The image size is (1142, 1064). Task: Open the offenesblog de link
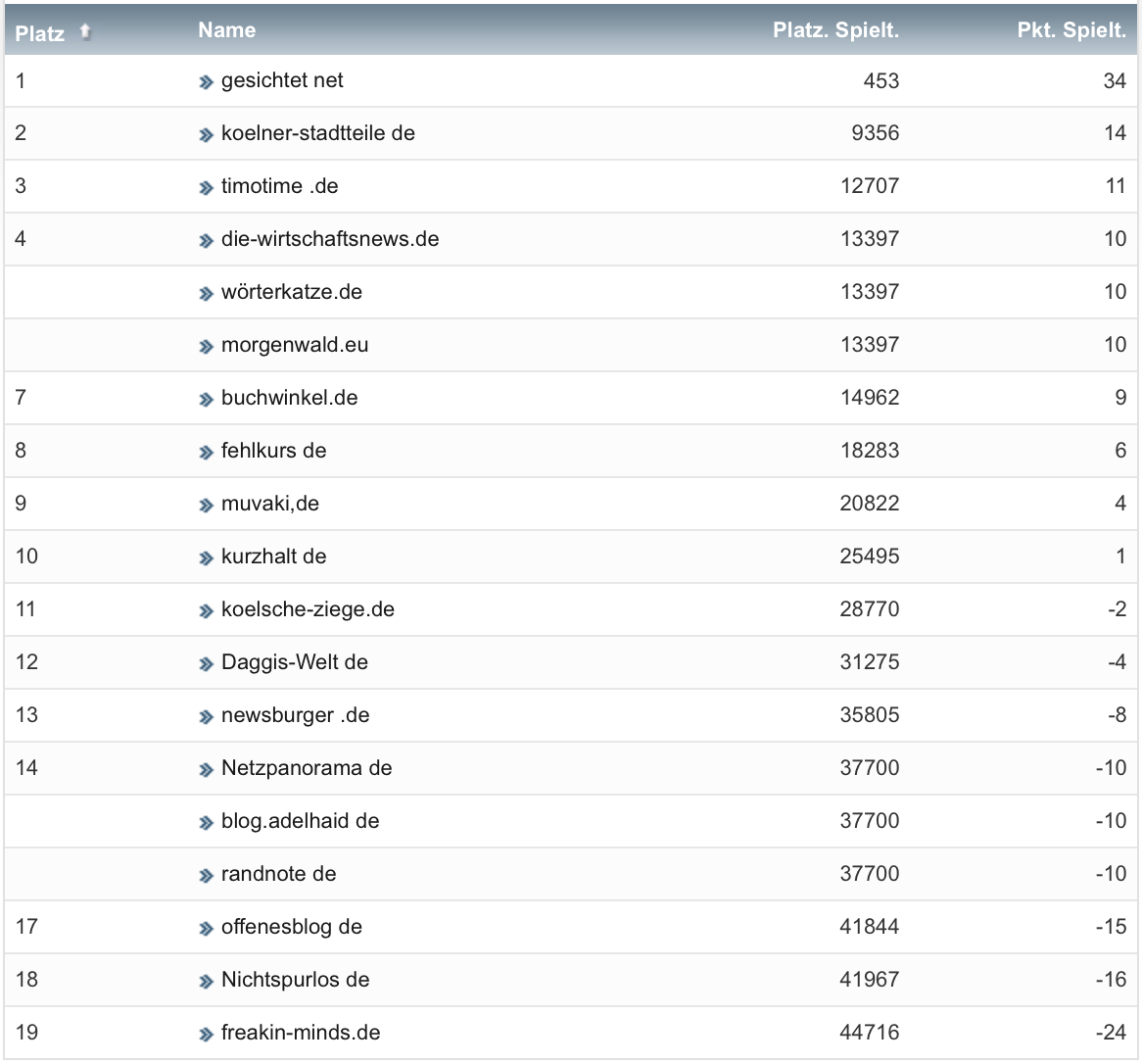tap(291, 926)
